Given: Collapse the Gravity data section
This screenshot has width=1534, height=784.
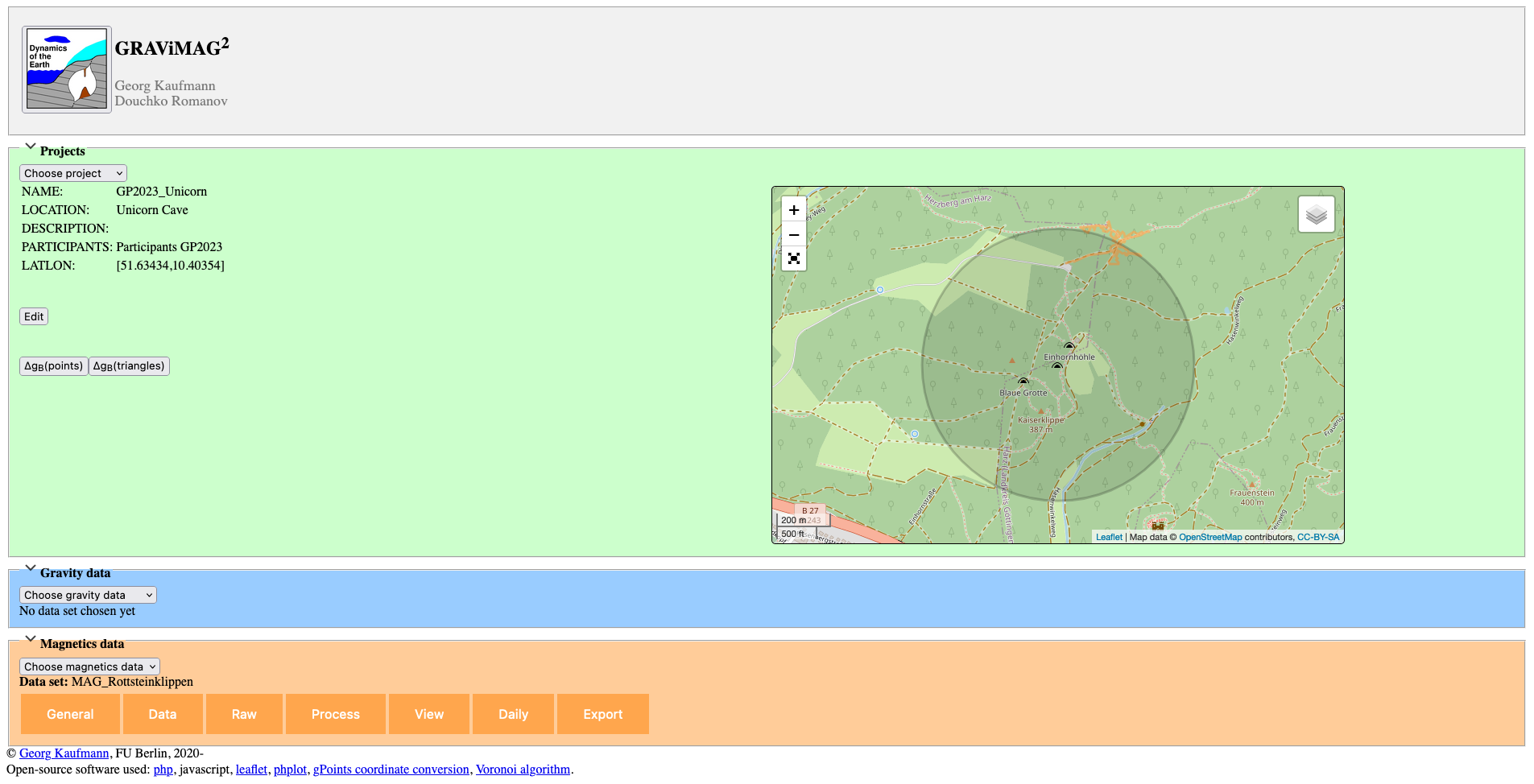Looking at the screenshot, I should [x=31, y=568].
